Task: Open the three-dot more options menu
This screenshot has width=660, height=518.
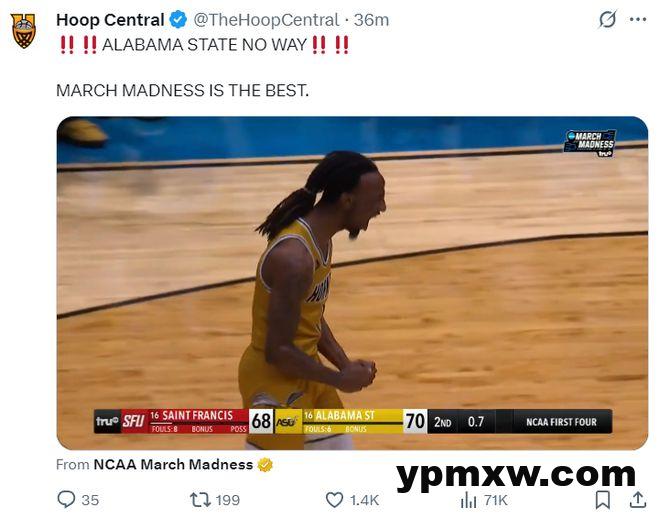Action: point(637,20)
